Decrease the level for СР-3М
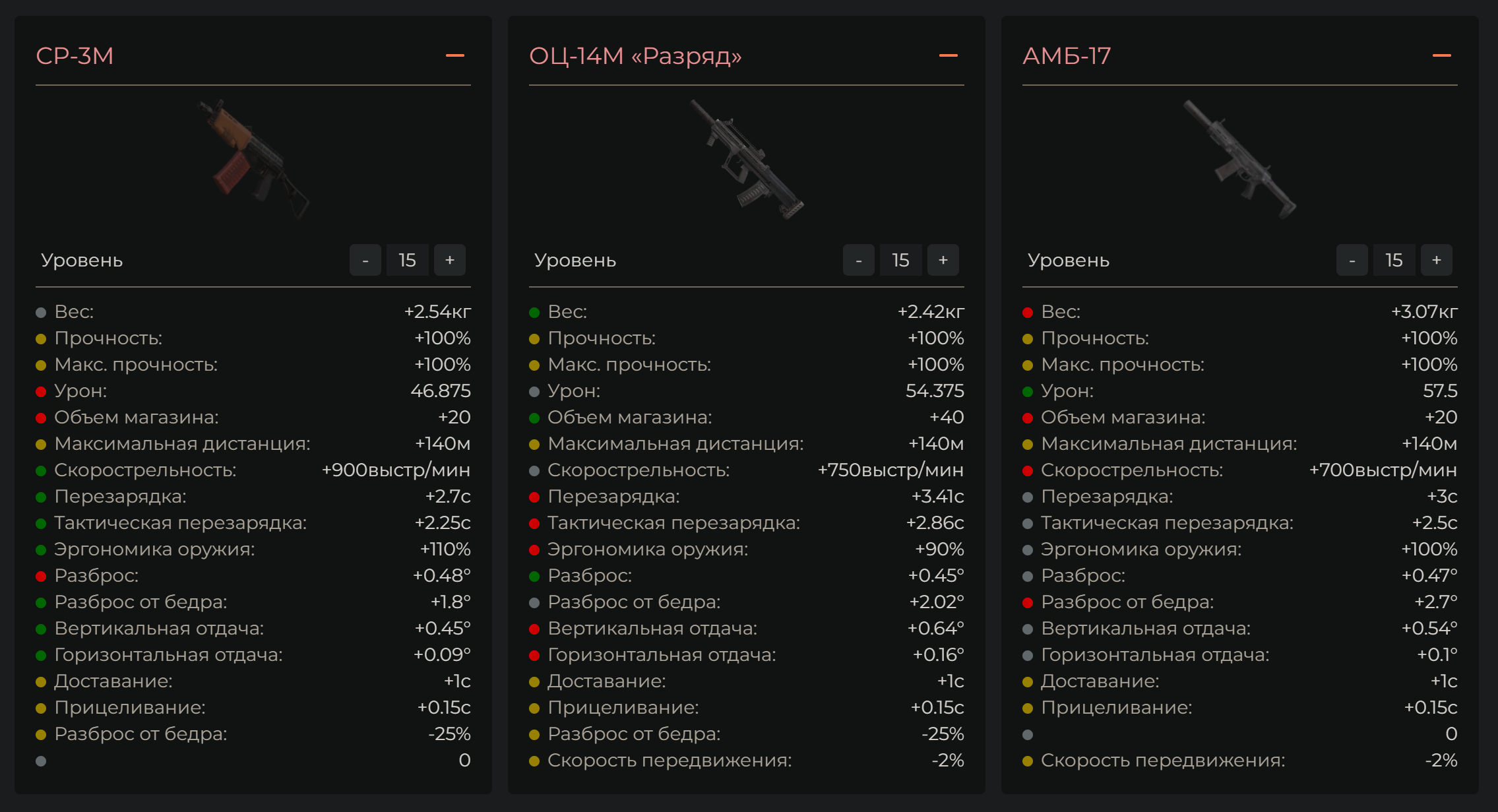1498x812 pixels. coord(365,260)
